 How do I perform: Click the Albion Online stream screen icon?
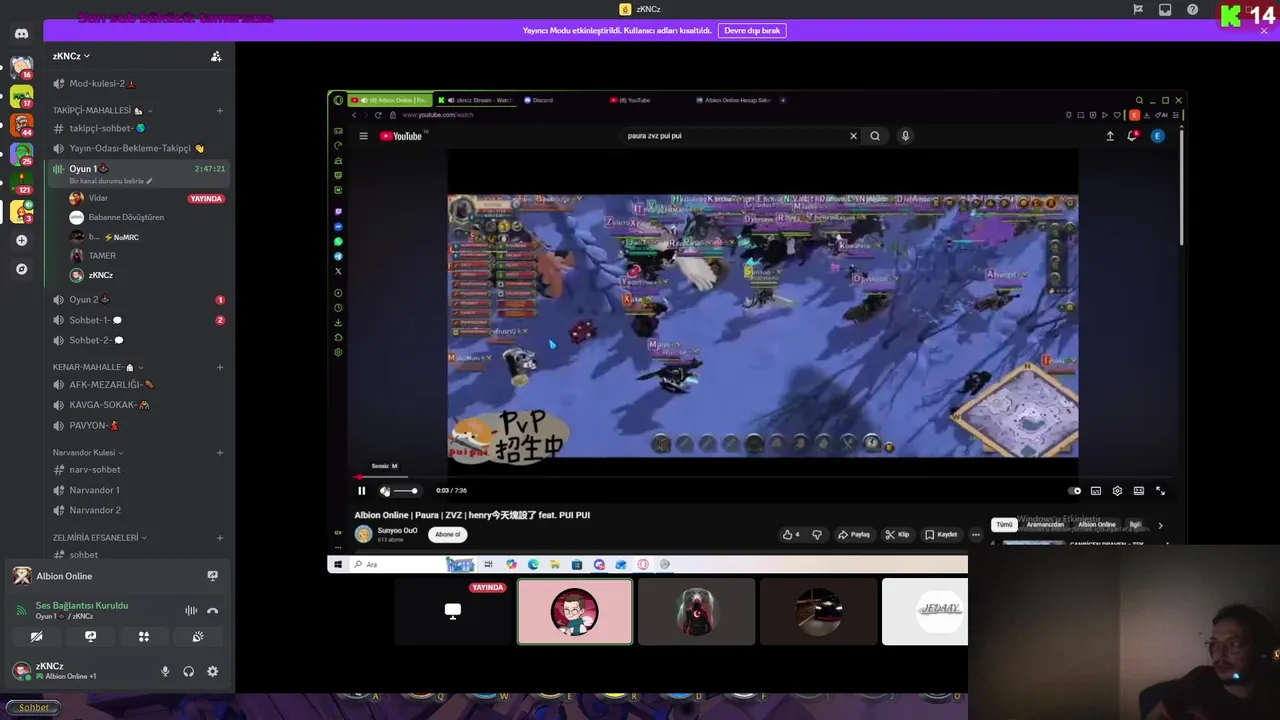tap(212, 576)
